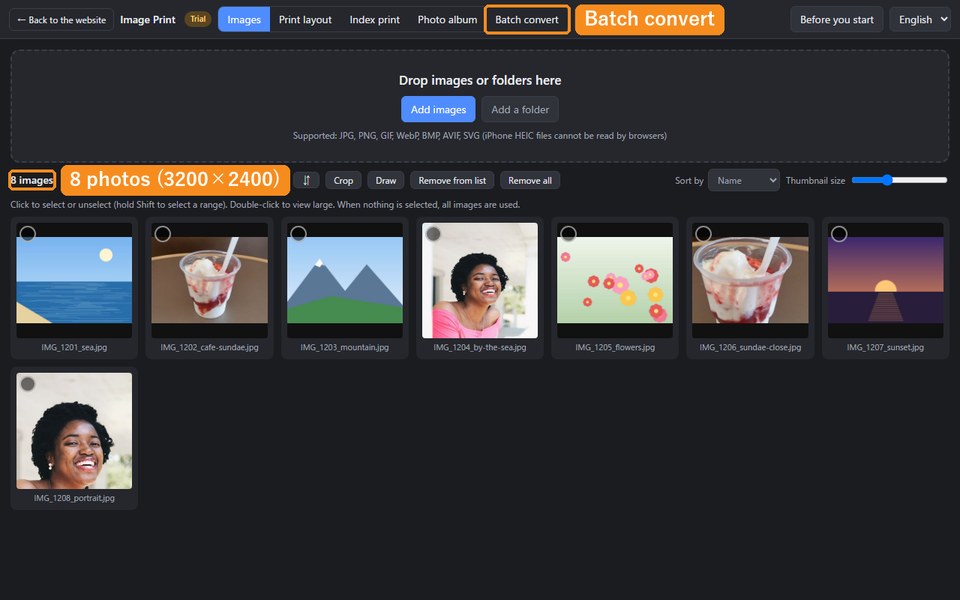Toggle selection circle on IMG_1205_flowers.jpg
Screen dimensions: 960x600
pos(568,233)
